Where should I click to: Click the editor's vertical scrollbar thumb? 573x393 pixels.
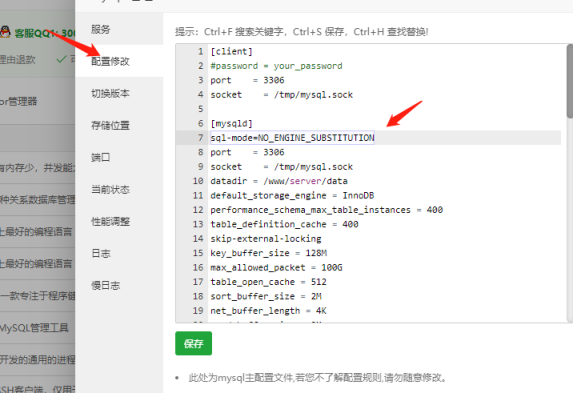click(570, 81)
